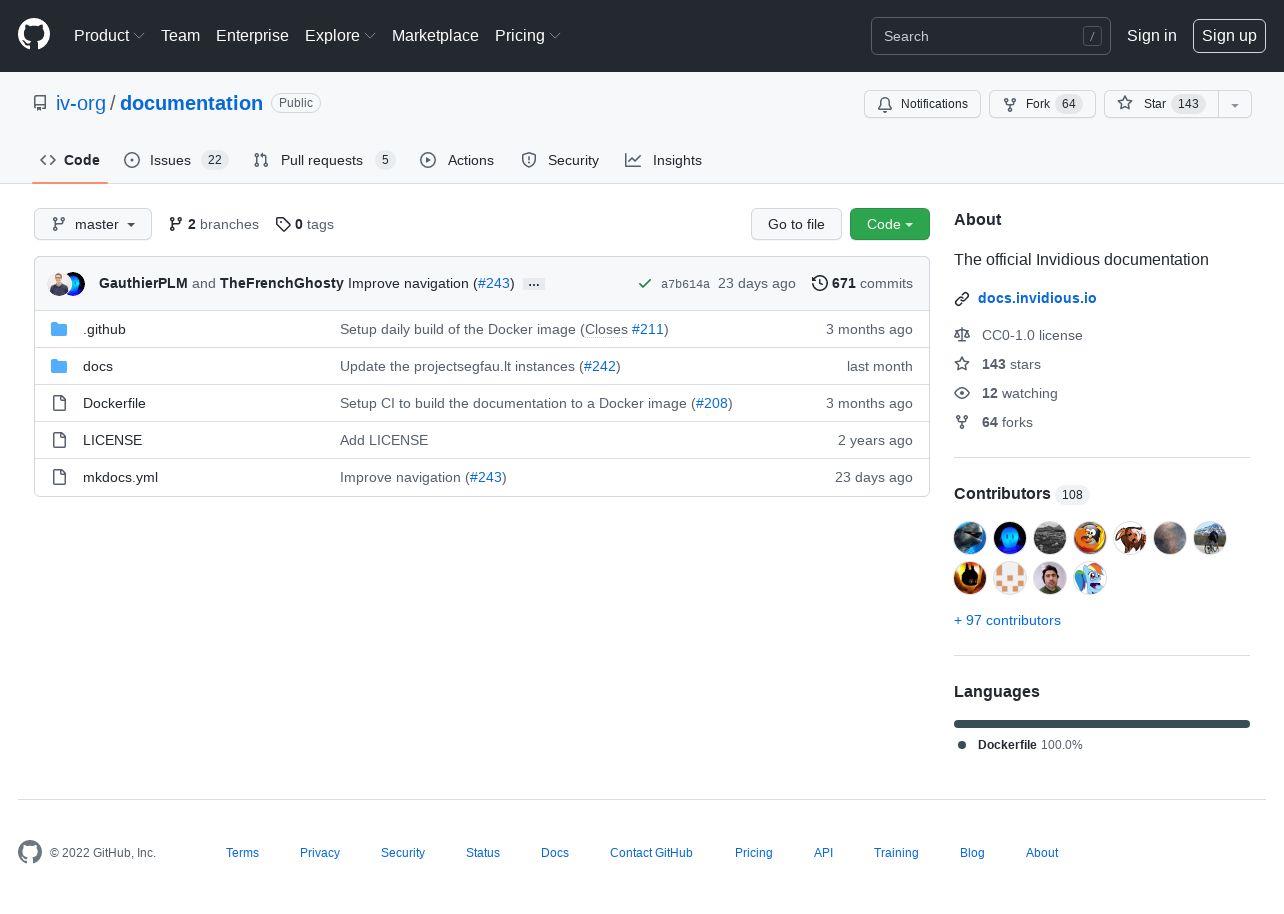
Task: Open the master branch selector
Action: [x=93, y=224]
